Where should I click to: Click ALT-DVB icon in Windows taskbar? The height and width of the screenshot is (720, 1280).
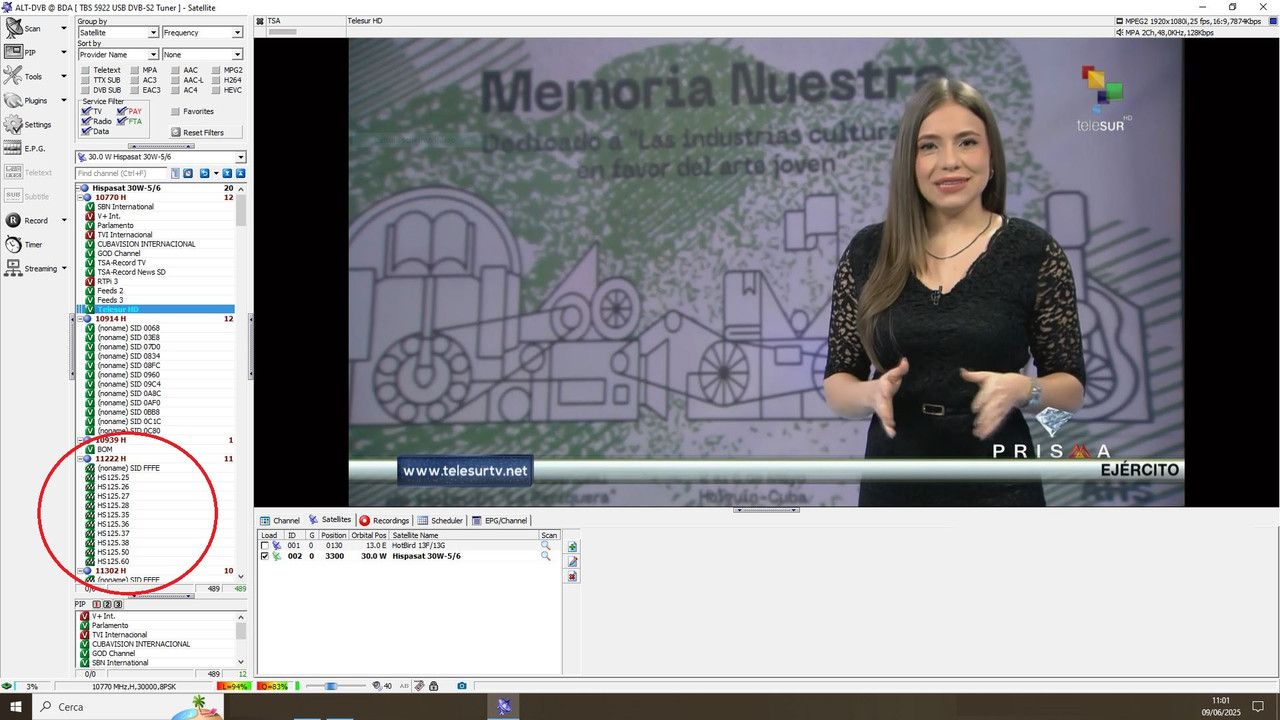(x=504, y=707)
